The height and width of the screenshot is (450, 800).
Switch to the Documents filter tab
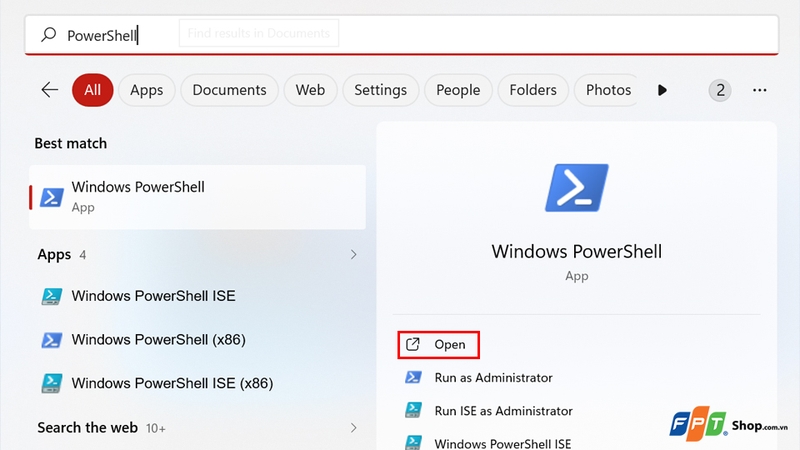coord(229,90)
